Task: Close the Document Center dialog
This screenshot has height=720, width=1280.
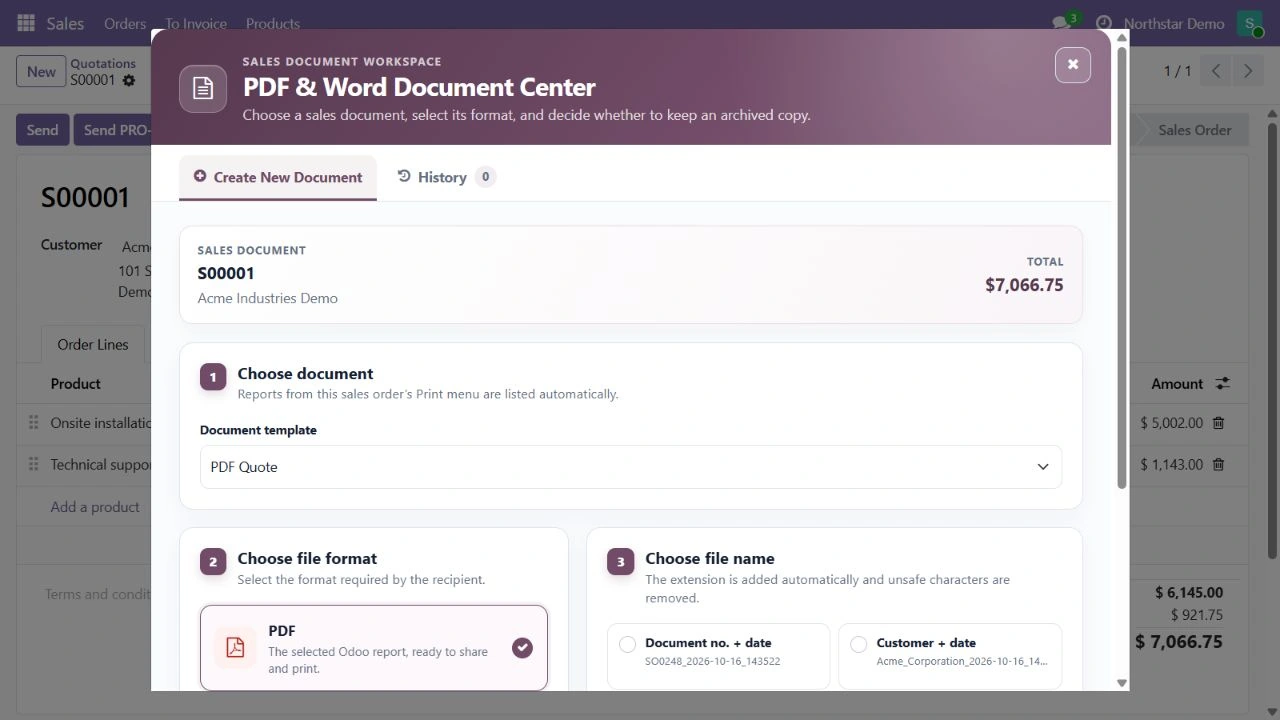Action: tap(1072, 65)
